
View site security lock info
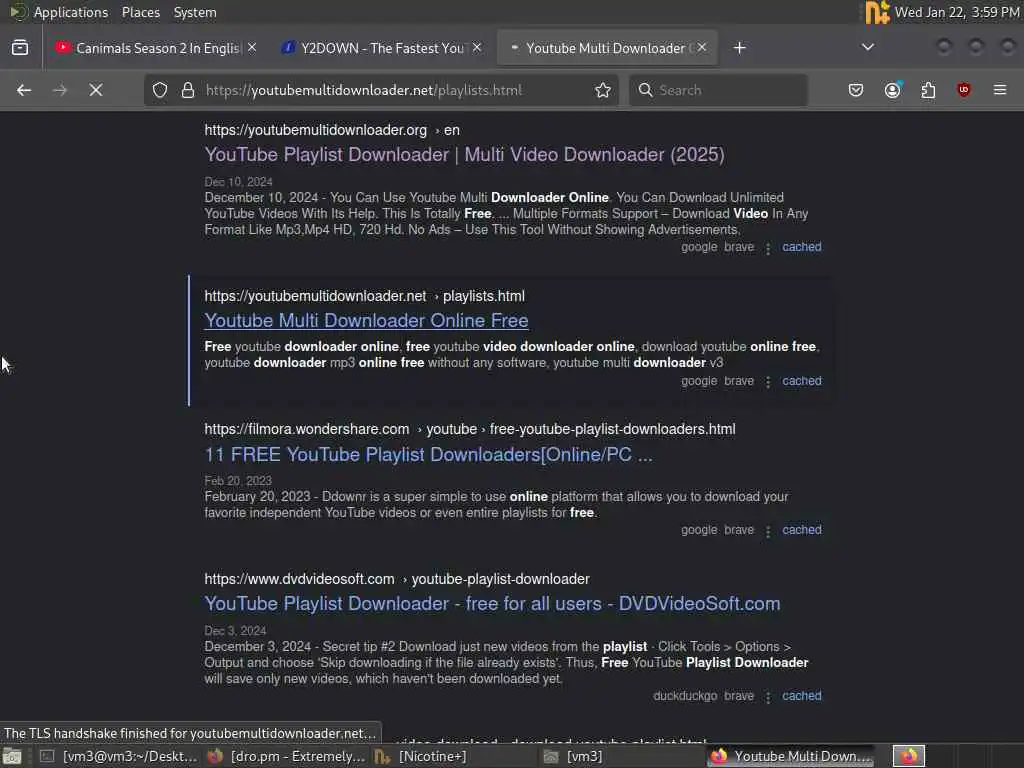click(188, 90)
